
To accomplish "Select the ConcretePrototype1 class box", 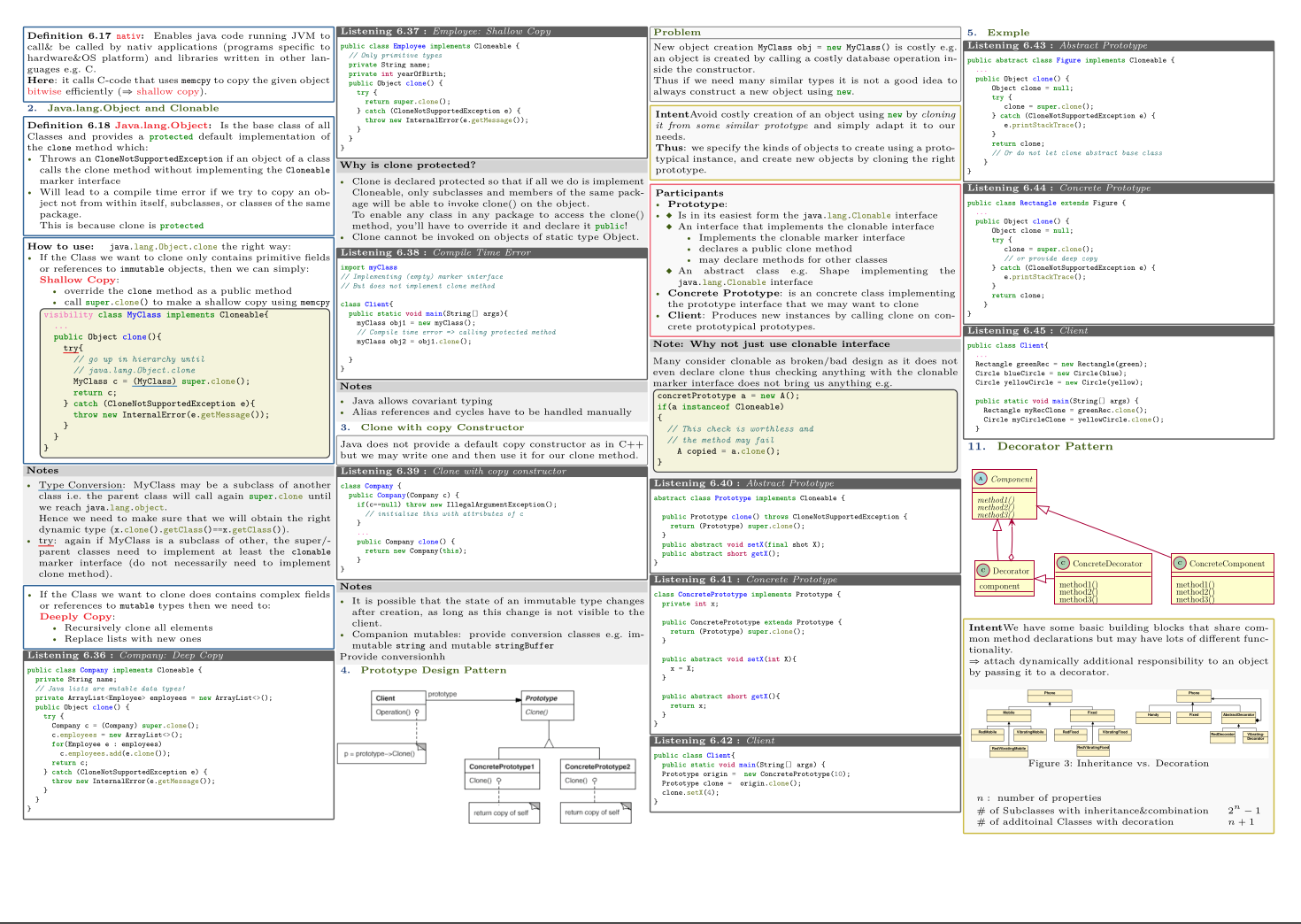I will tap(501, 774).
